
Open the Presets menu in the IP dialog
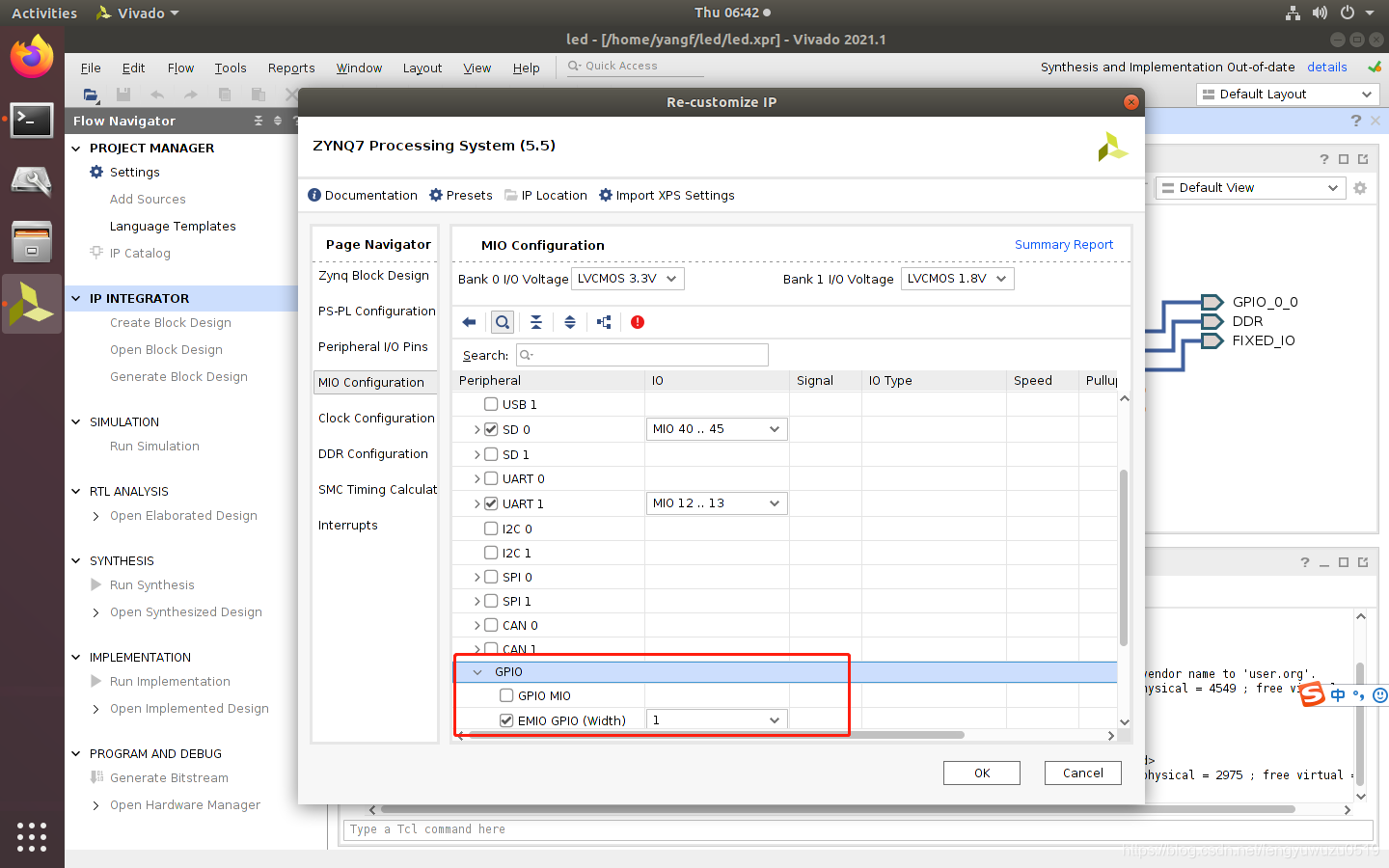(460, 195)
